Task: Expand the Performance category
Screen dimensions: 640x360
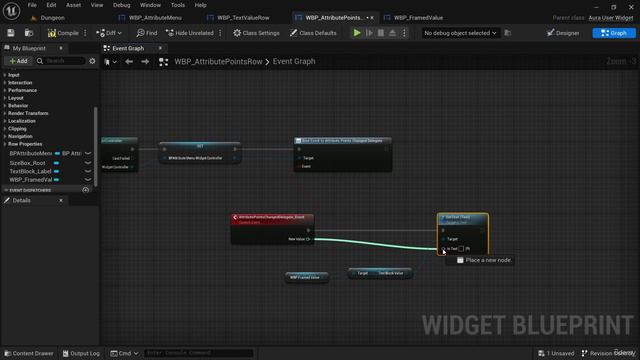Action: point(5,90)
